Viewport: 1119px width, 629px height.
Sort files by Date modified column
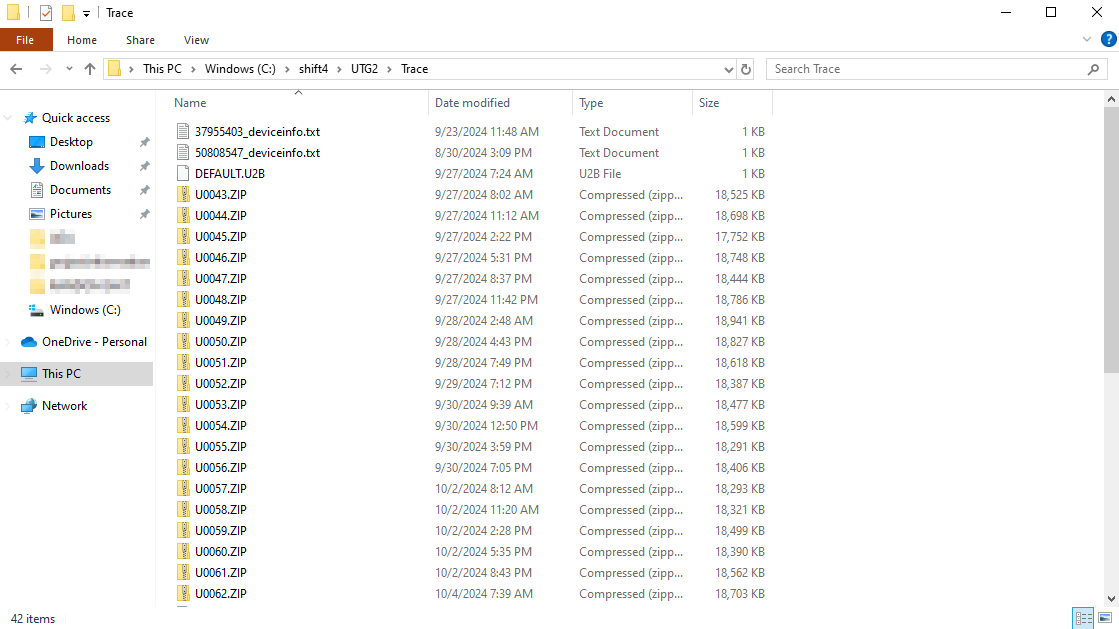point(472,103)
